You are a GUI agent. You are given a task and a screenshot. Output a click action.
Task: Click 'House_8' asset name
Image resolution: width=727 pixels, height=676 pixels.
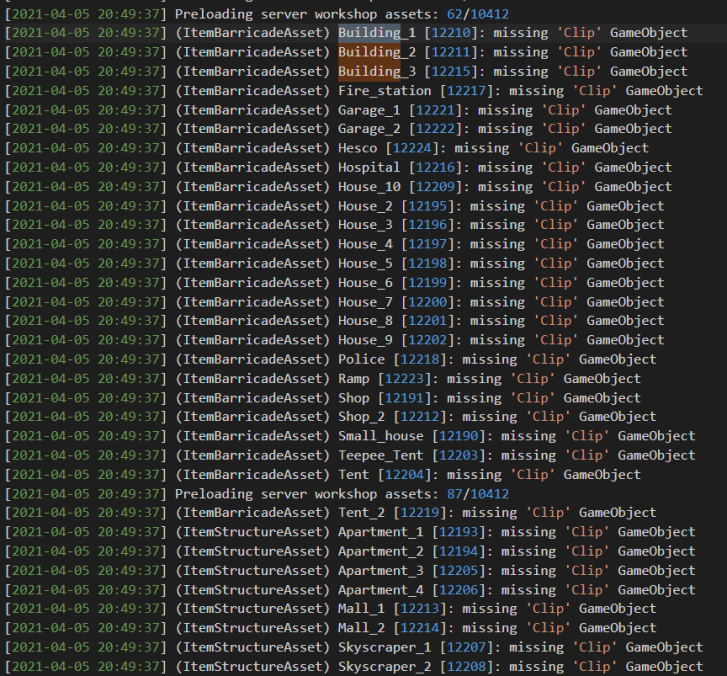pyautogui.click(x=365, y=321)
